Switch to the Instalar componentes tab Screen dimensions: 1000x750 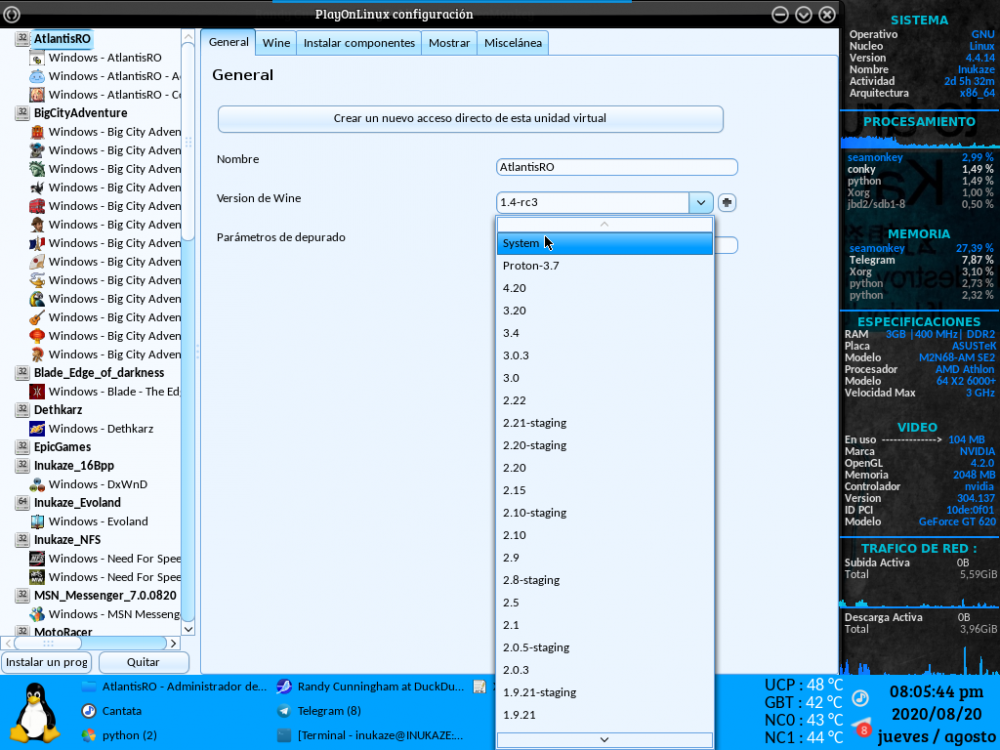click(359, 43)
